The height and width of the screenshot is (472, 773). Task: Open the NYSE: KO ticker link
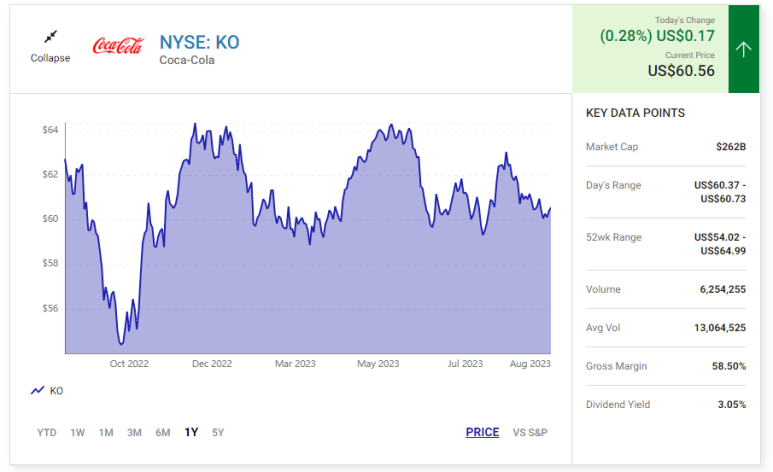click(199, 42)
